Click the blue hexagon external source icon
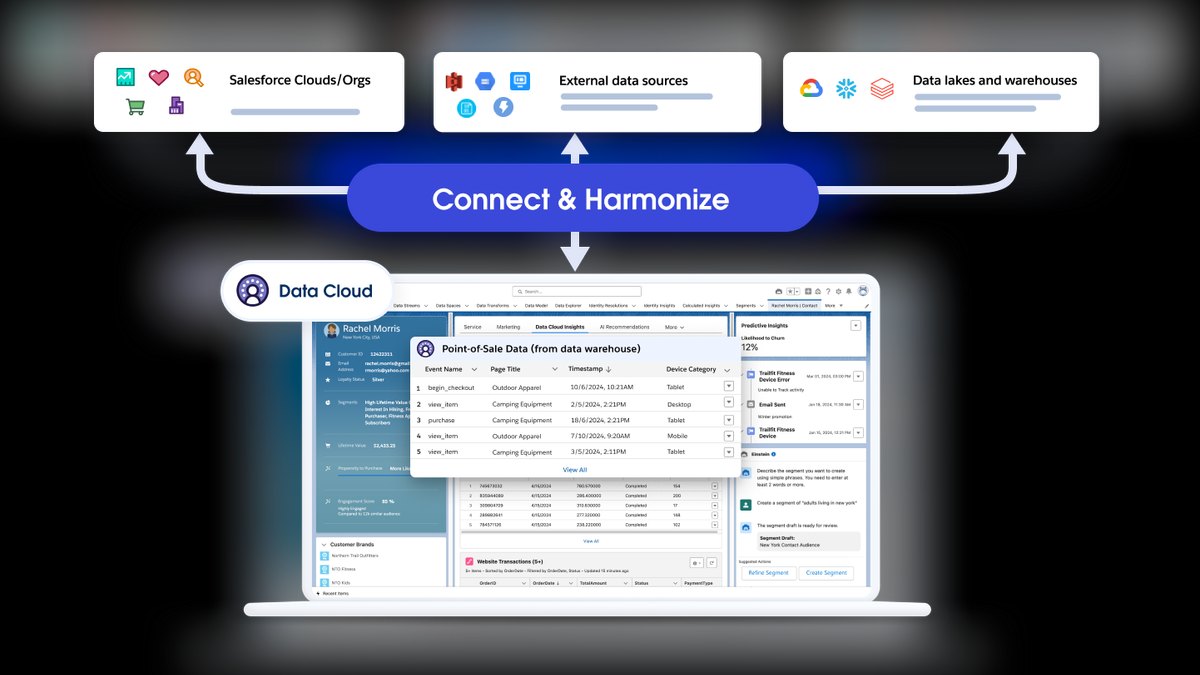This screenshot has height=675, width=1200. pyautogui.click(x=486, y=80)
